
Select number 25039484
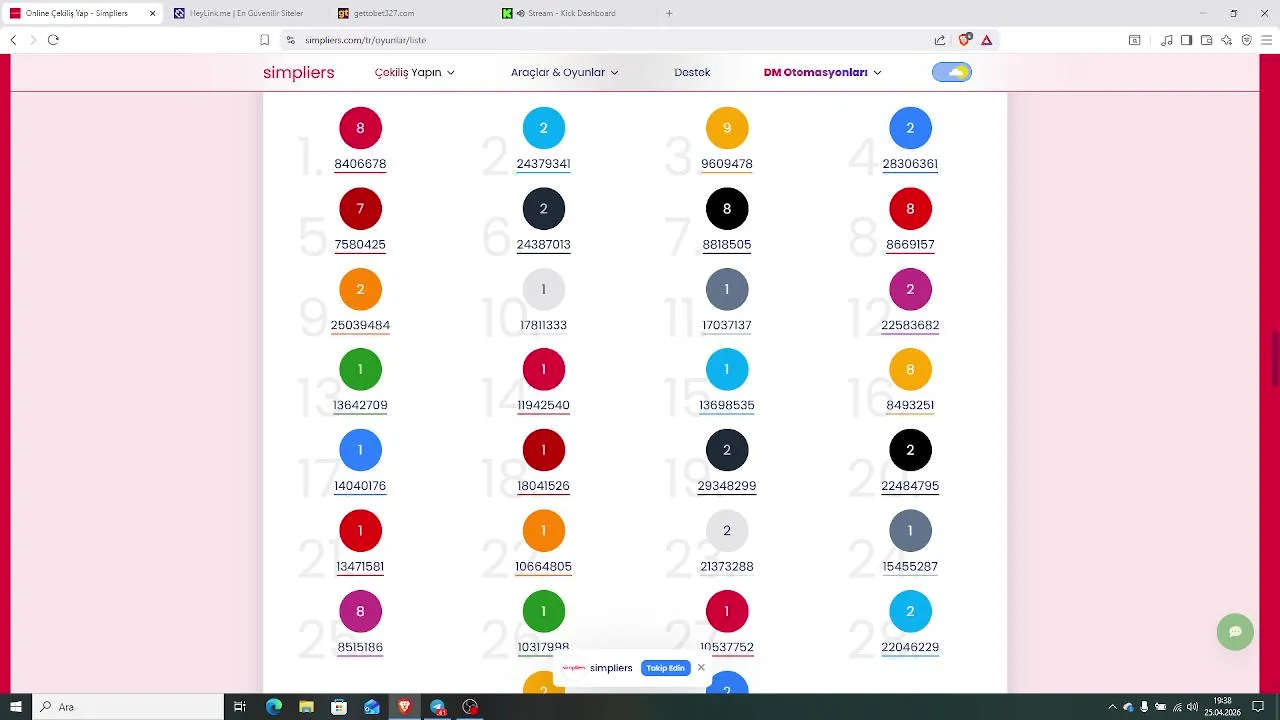(x=360, y=325)
